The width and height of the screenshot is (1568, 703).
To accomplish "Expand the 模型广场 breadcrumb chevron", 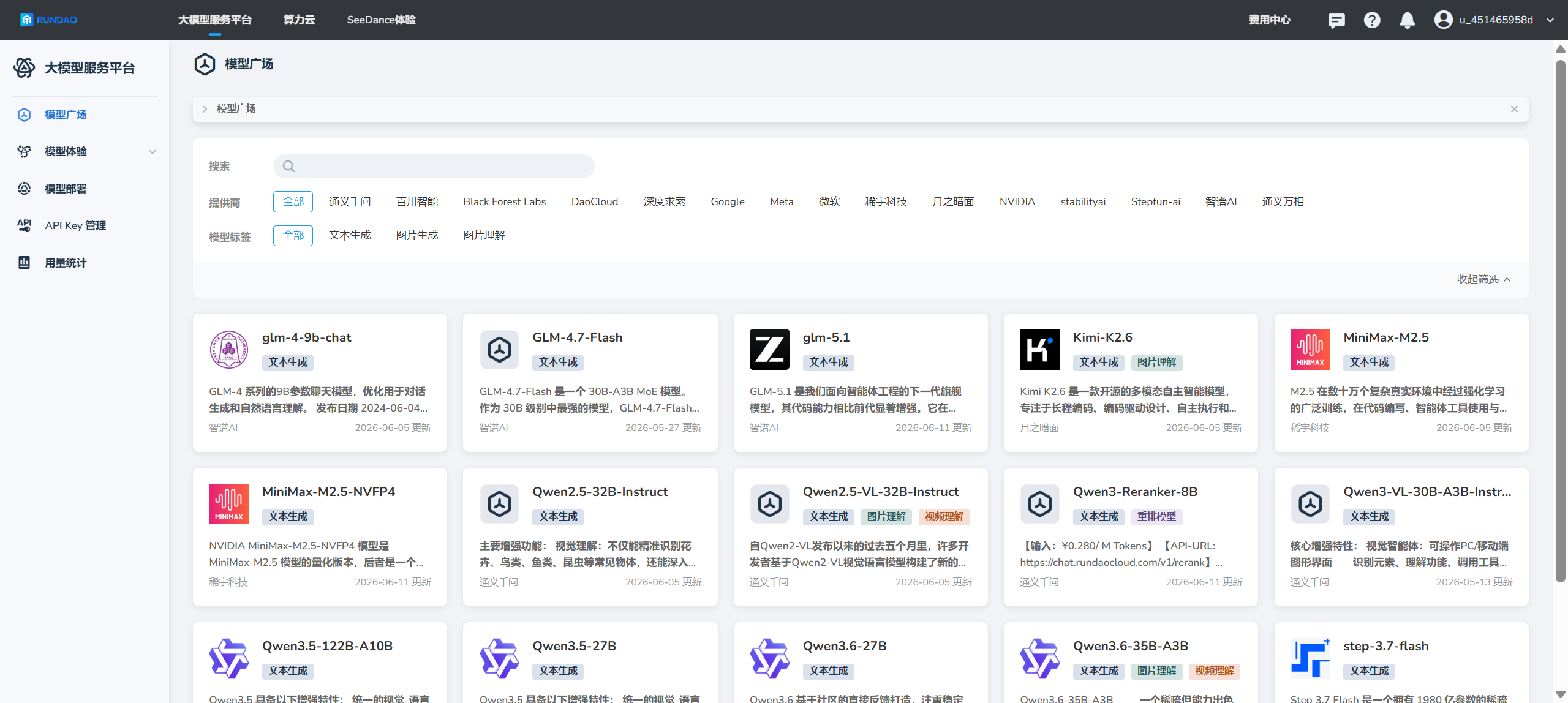I will 205,109.
